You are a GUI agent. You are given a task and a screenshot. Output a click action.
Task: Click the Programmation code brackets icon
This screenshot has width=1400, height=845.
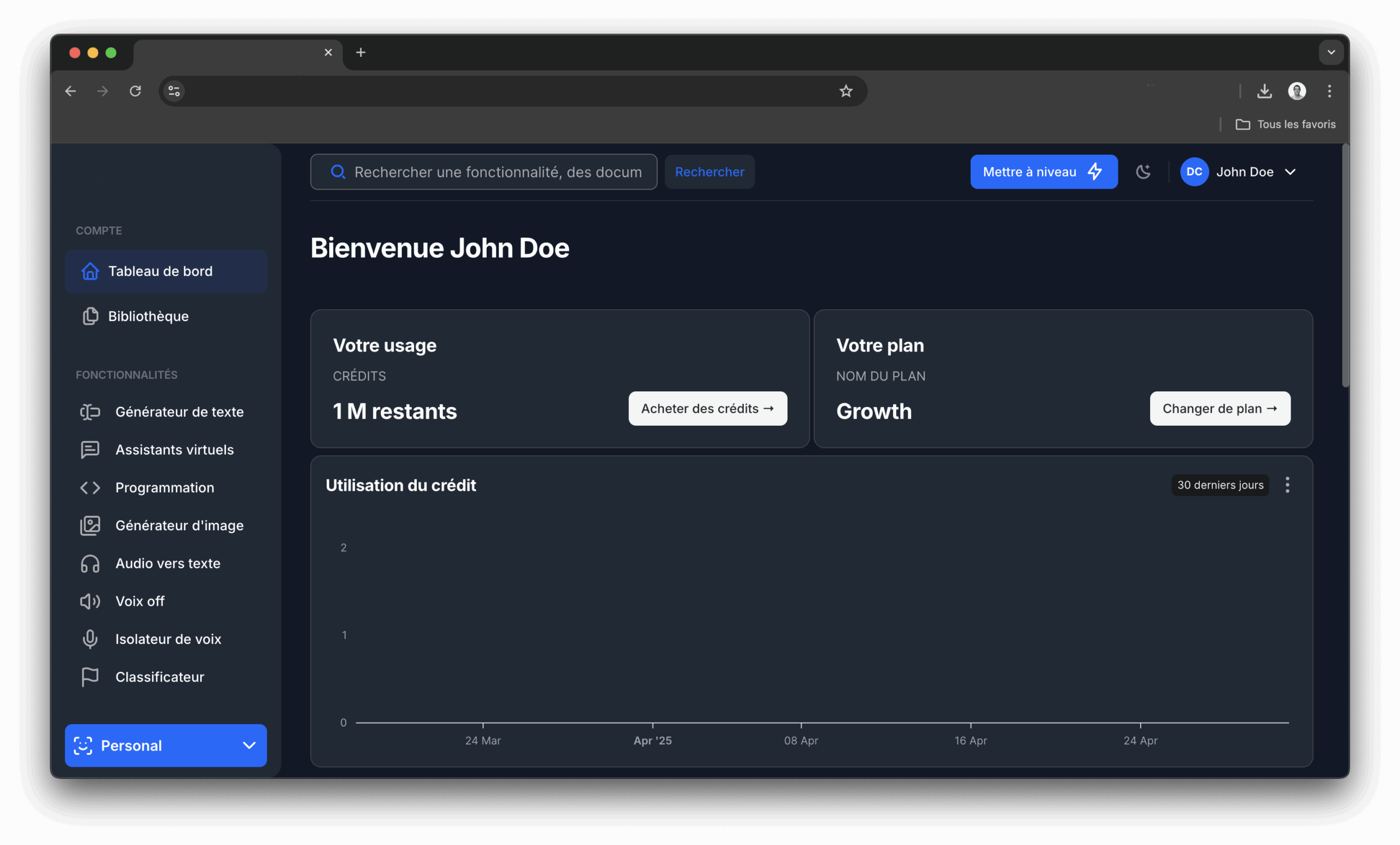(90, 488)
